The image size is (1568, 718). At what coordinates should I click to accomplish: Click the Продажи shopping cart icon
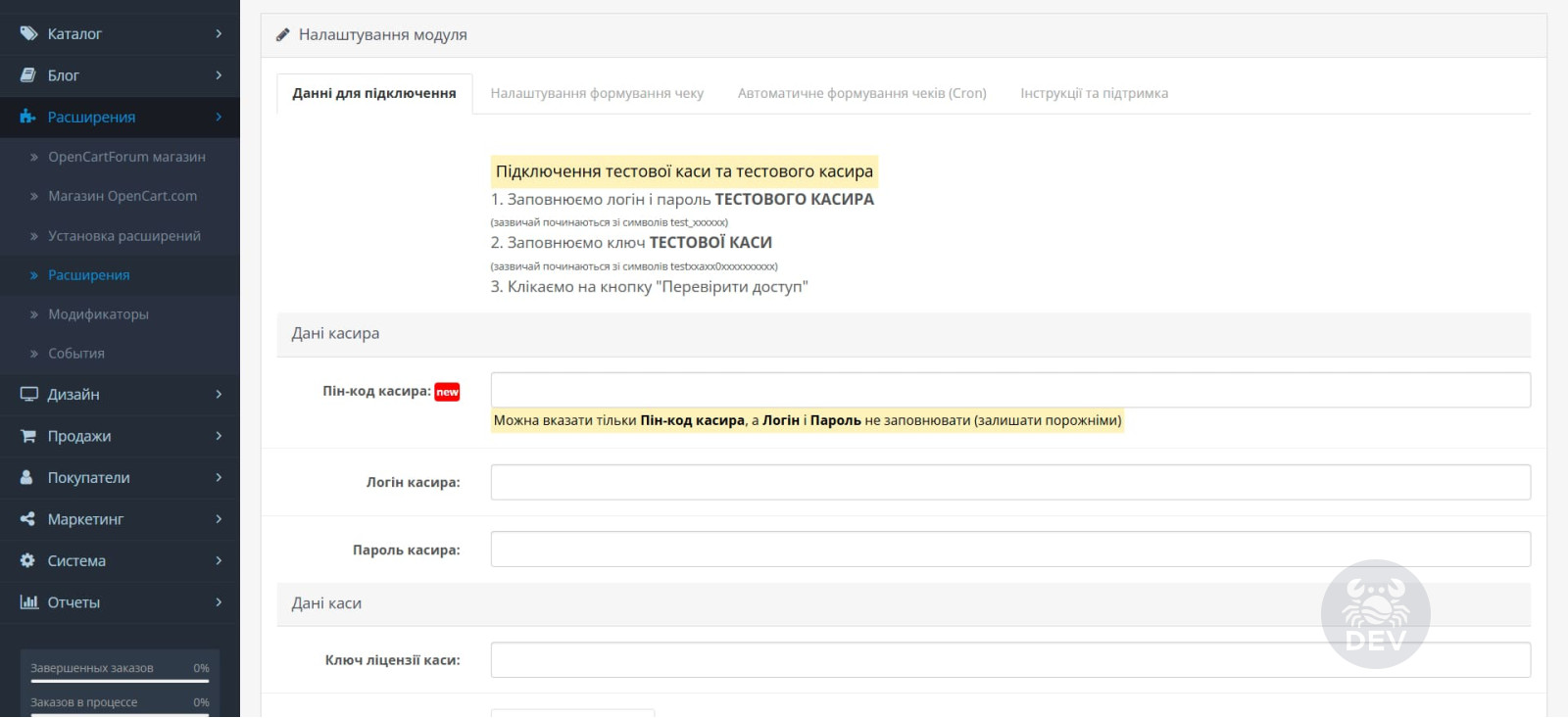point(28,436)
